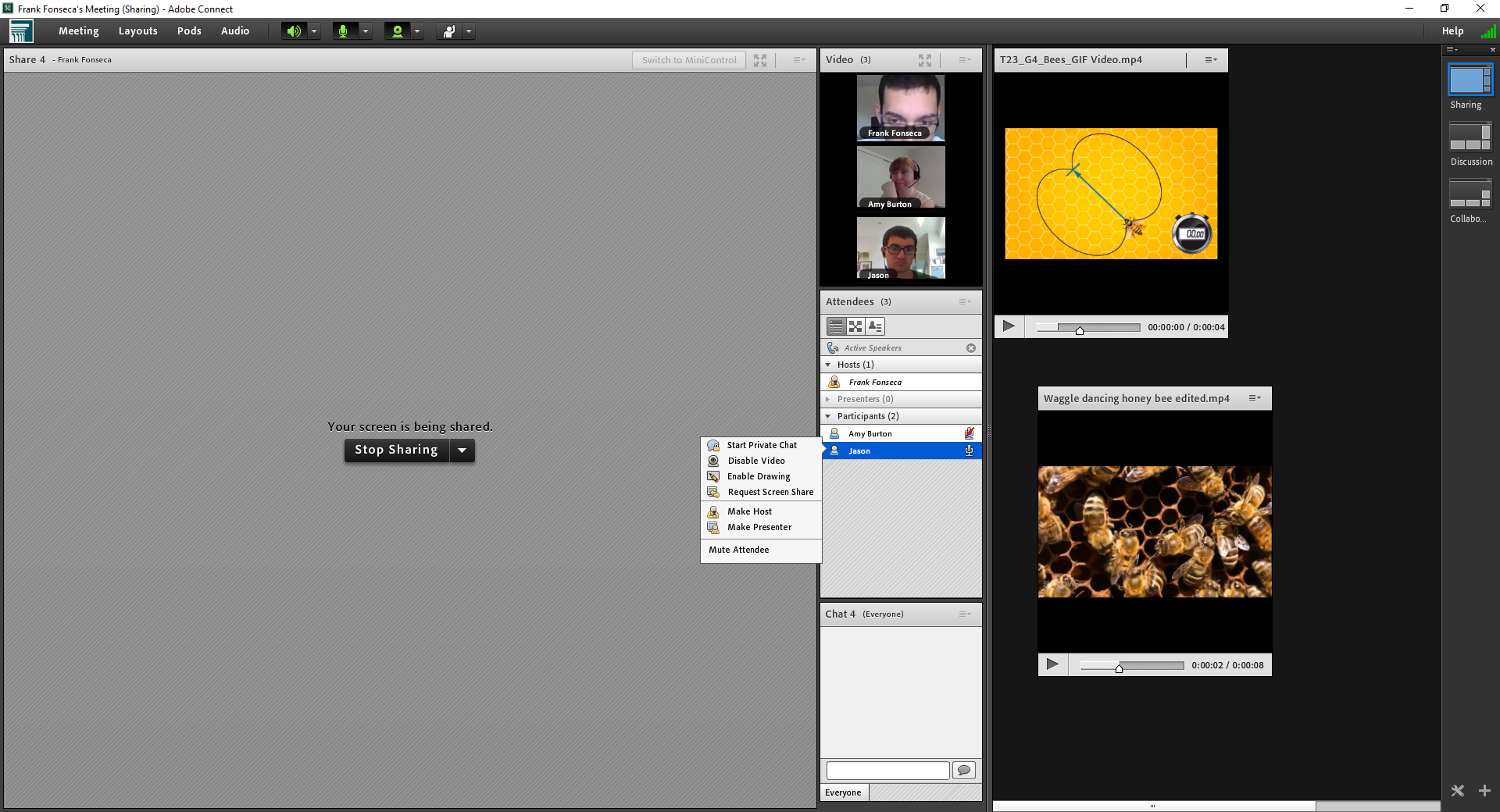The width and height of the screenshot is (1500, 812).
Task: Click the Adobe Connect logo icon
Action: 21,31
